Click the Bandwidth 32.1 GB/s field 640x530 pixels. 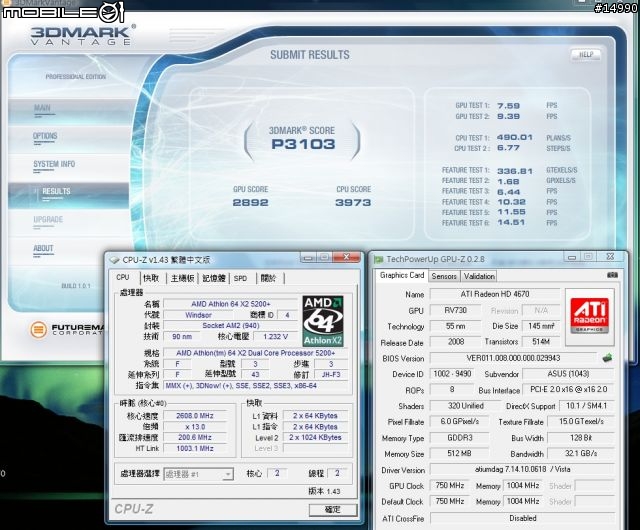pos(581,454)
